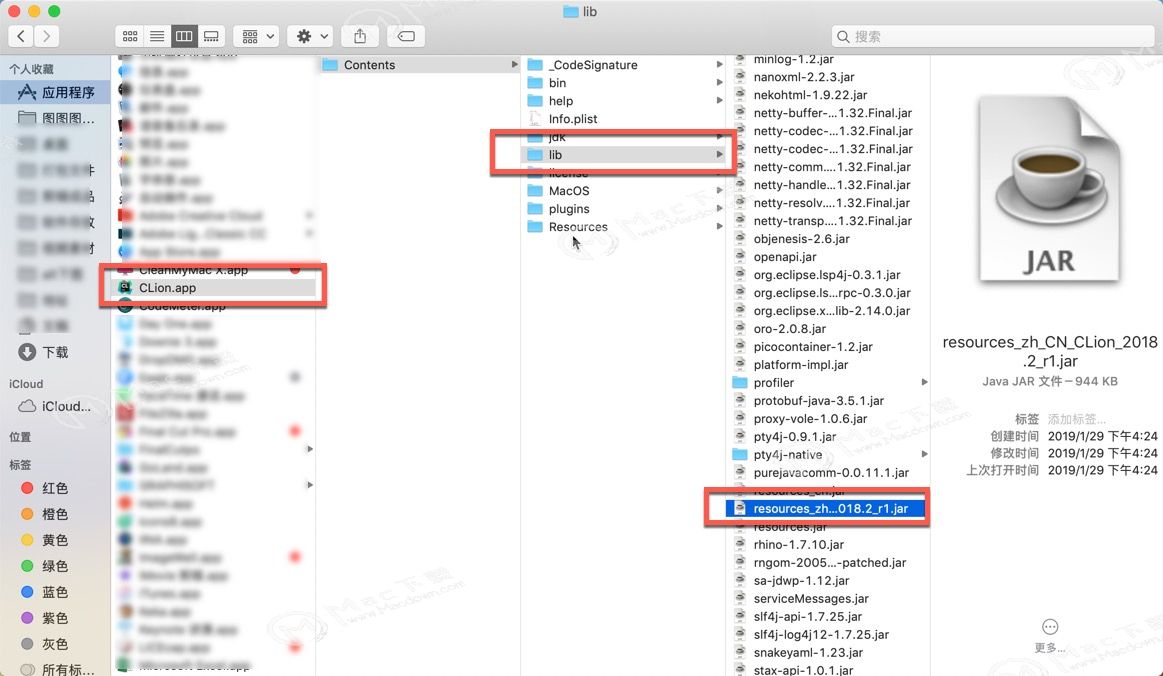Select rhino-1.7.10.jar file icon

tap(739, 544)
